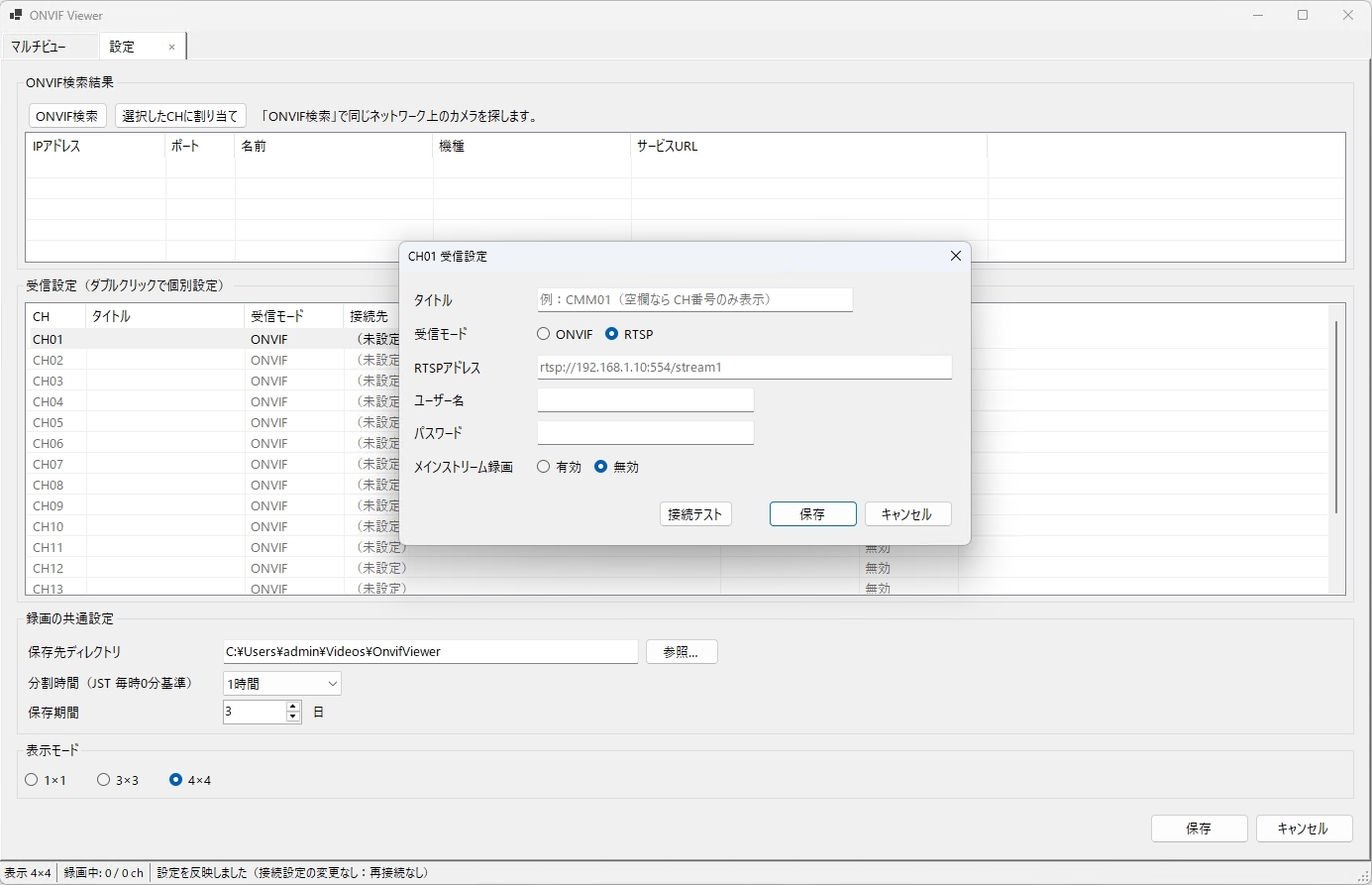Click the サービスURL column header
Image resolution: width=1372 pixels, height=885 pixels.
point(809,146)
